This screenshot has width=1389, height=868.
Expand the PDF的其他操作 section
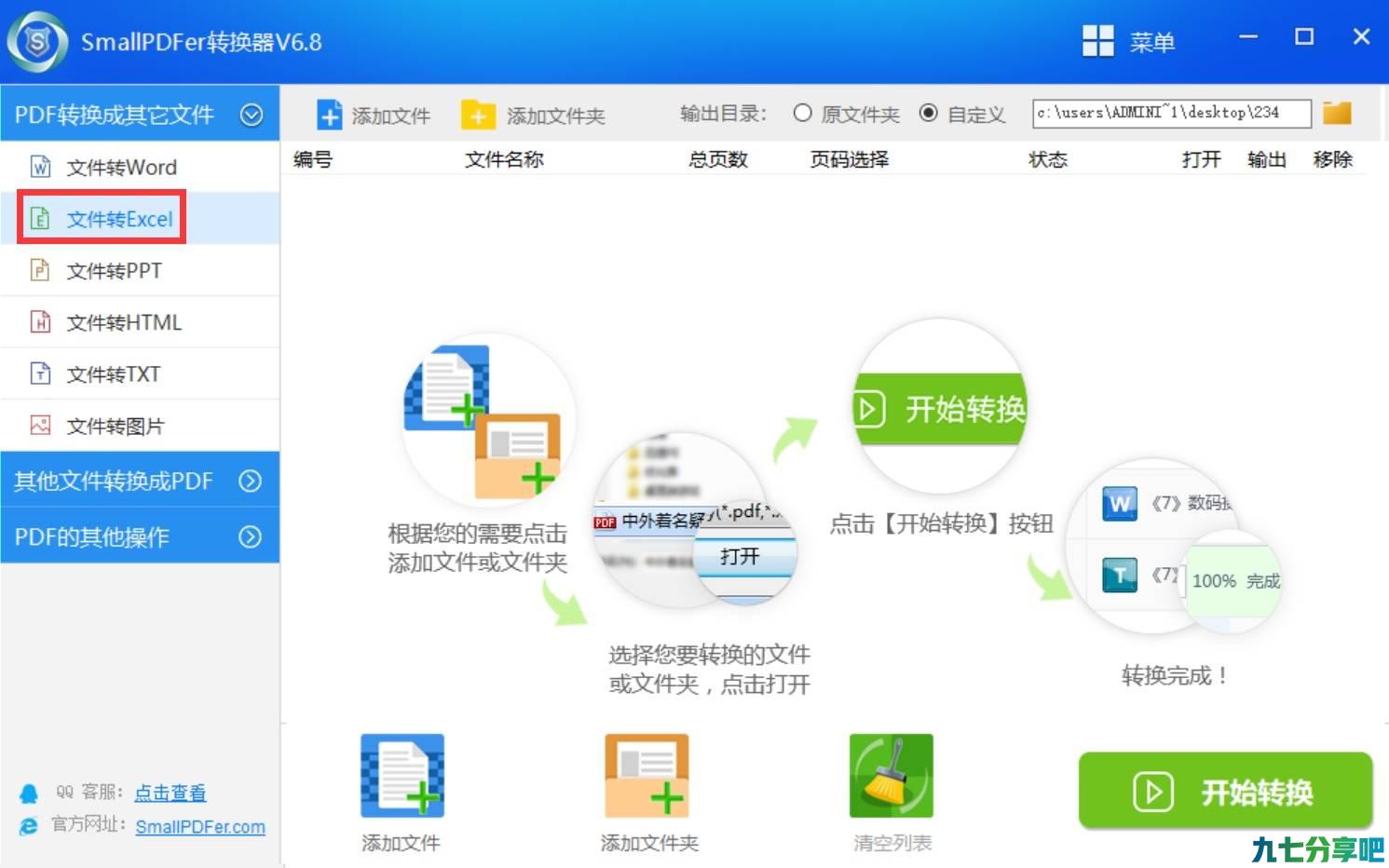tap(250, 536)
